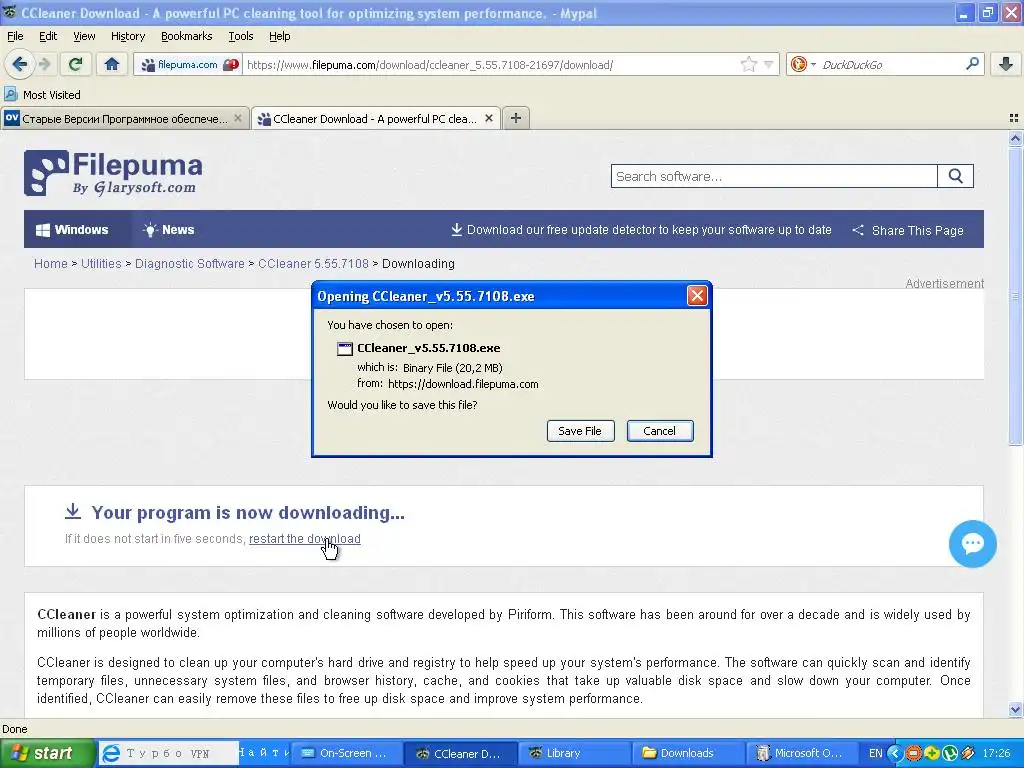The image size is (1024, 768).
Task: Click the URL address field
Action: [490, 65]
